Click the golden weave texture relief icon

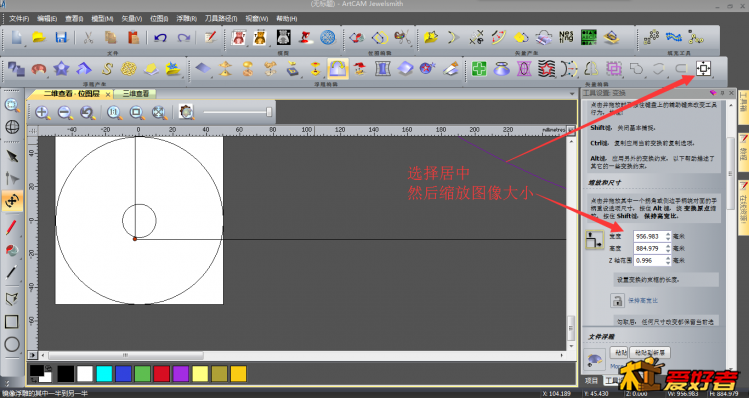tap(128, 69)
